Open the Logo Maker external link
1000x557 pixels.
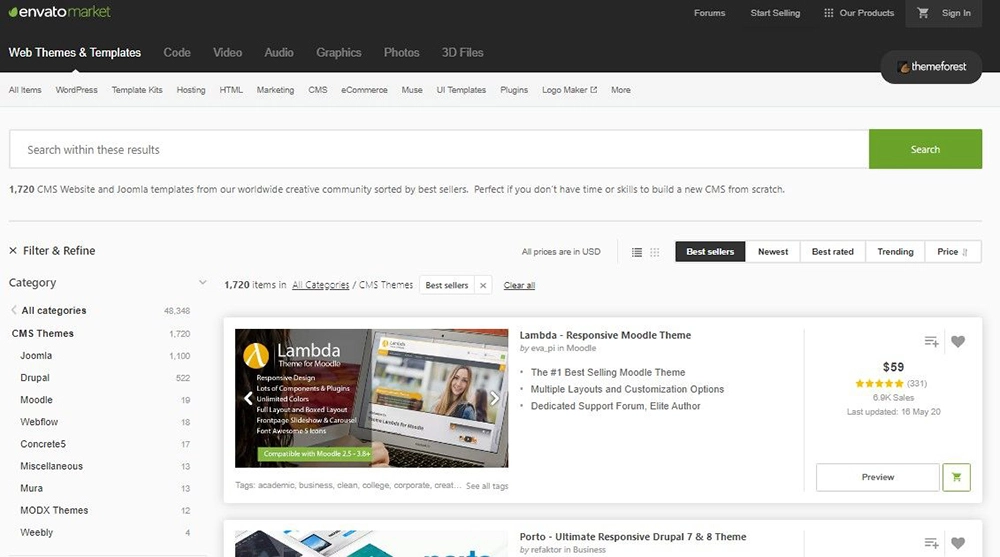point(570,90)
